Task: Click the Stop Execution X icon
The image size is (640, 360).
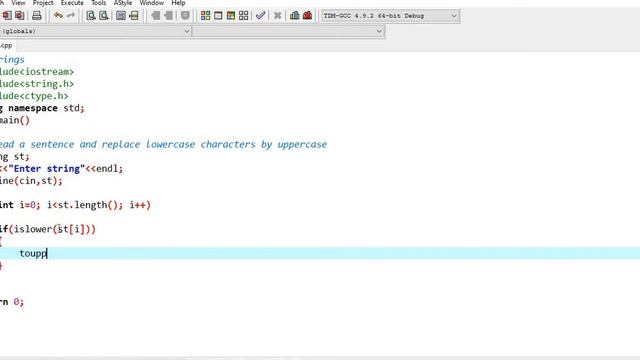Action: pyautogui.click(x=278, y=16)
